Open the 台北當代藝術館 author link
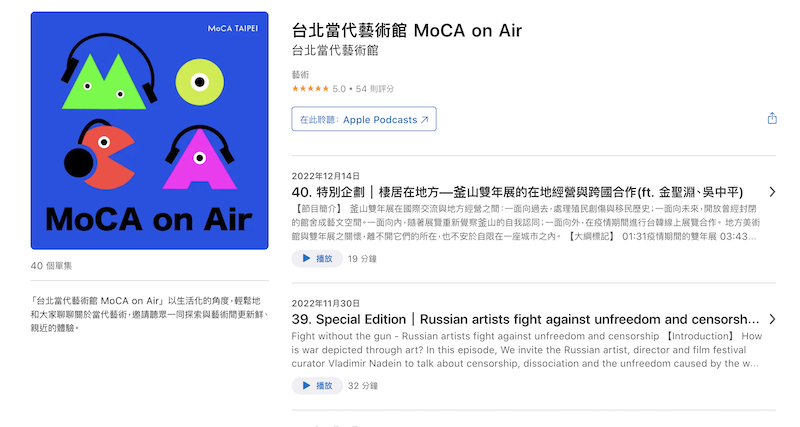Image resolution: width=800 pixels, height=427 pixels. click(x=336, y=50)
